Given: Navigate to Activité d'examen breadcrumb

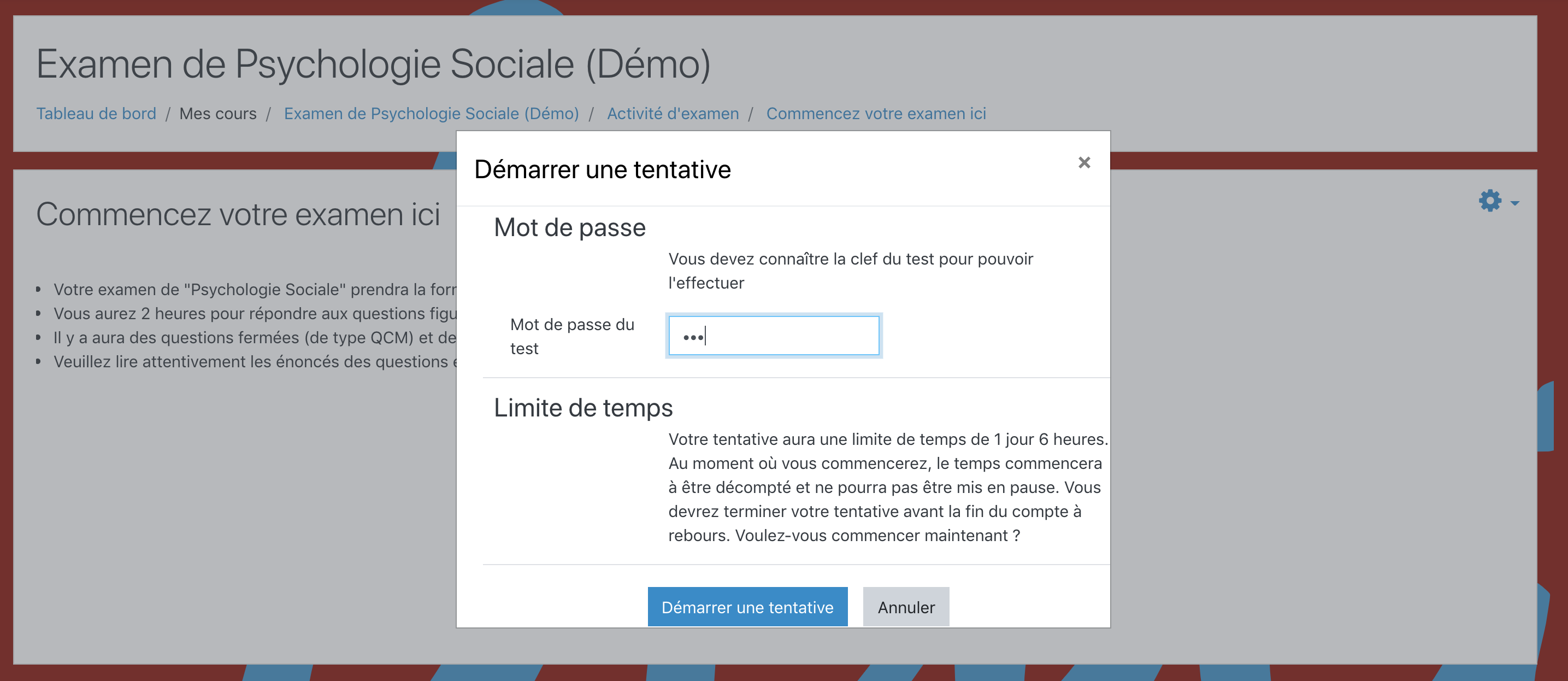Looking at the screenshot, I should pos(673,113).
